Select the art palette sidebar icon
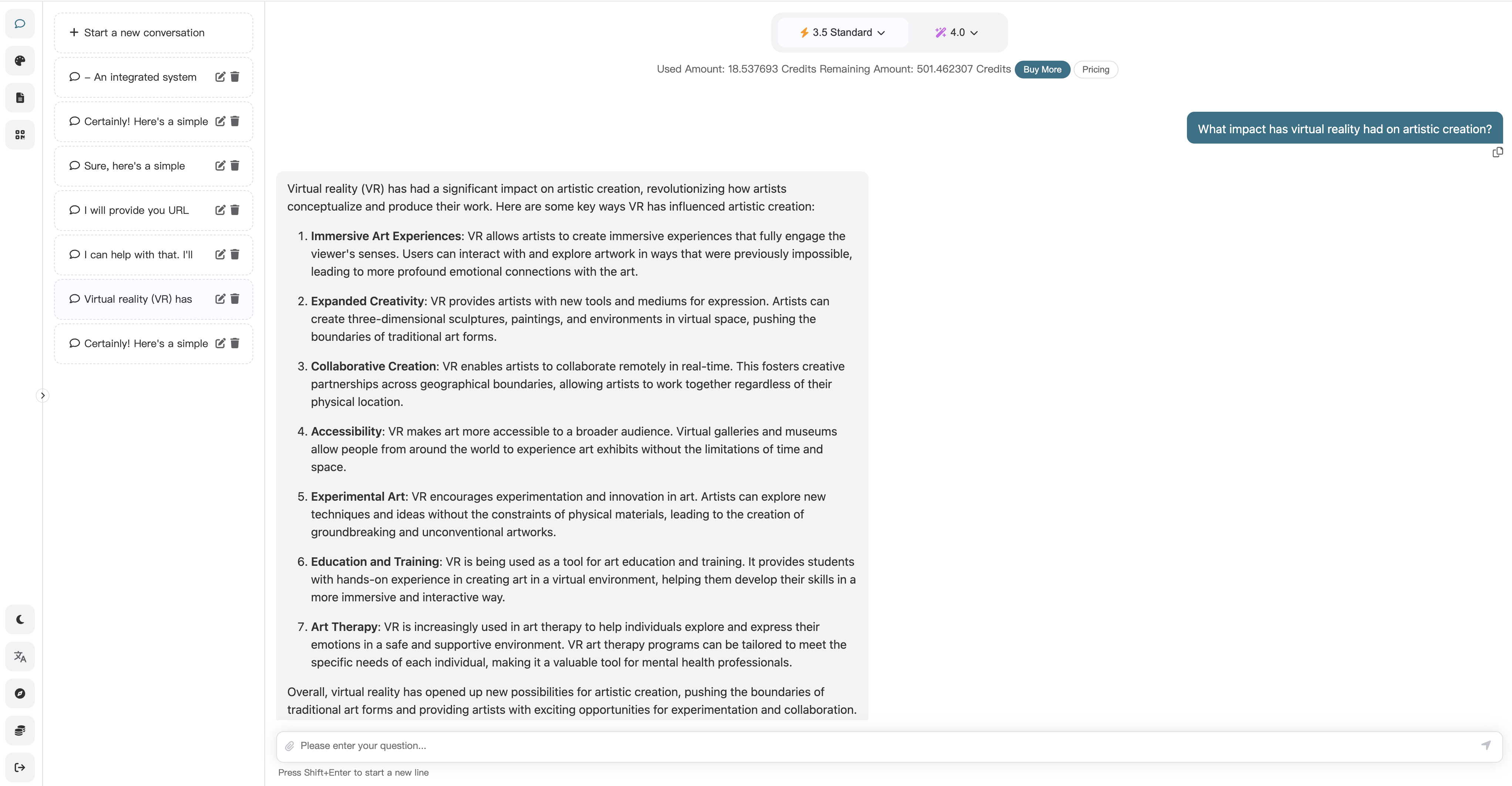Viewport: 1512px width, 786px height. pos(19,61)
